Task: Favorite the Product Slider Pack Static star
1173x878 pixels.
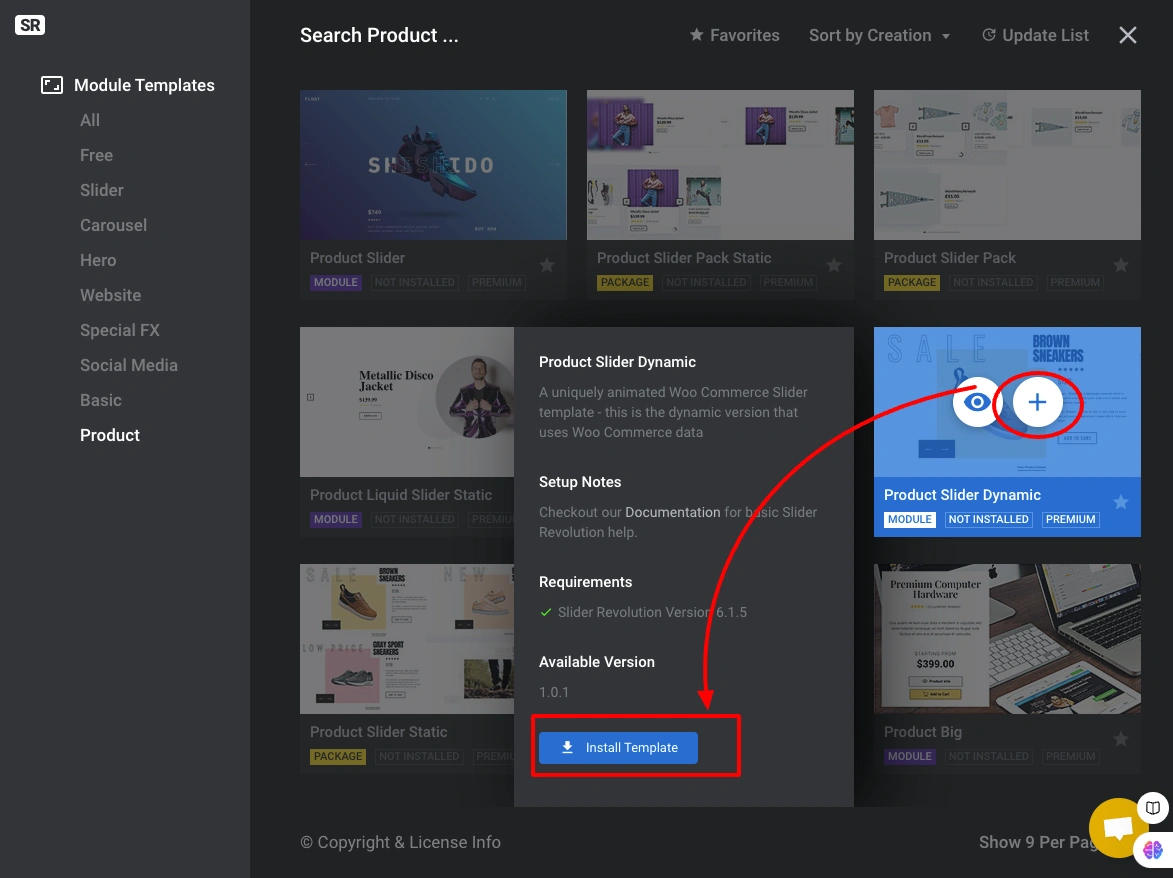Action: pyautogui.click(x=834, y=265)
